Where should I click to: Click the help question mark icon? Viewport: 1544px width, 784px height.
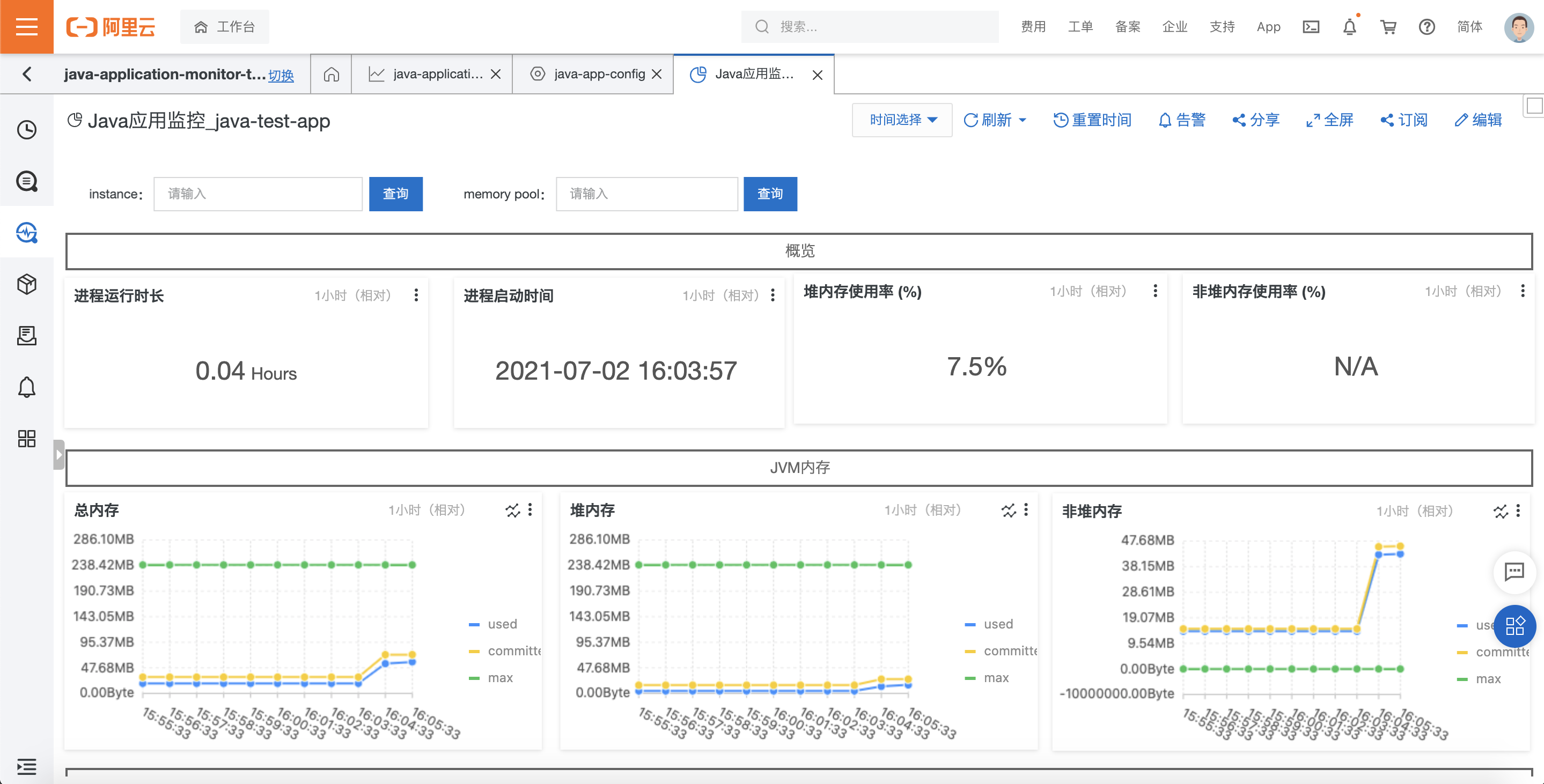1427,26
